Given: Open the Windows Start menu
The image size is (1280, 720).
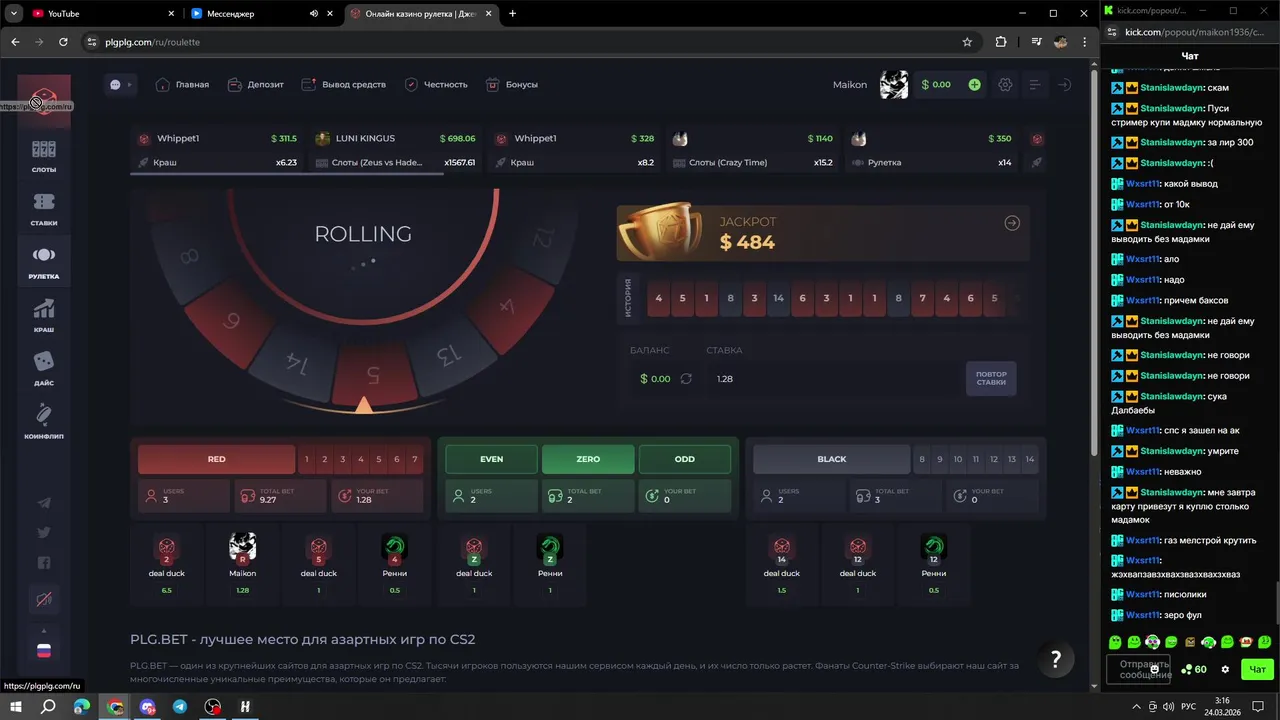Looking at the screenshot, I should tap(15, 706).
